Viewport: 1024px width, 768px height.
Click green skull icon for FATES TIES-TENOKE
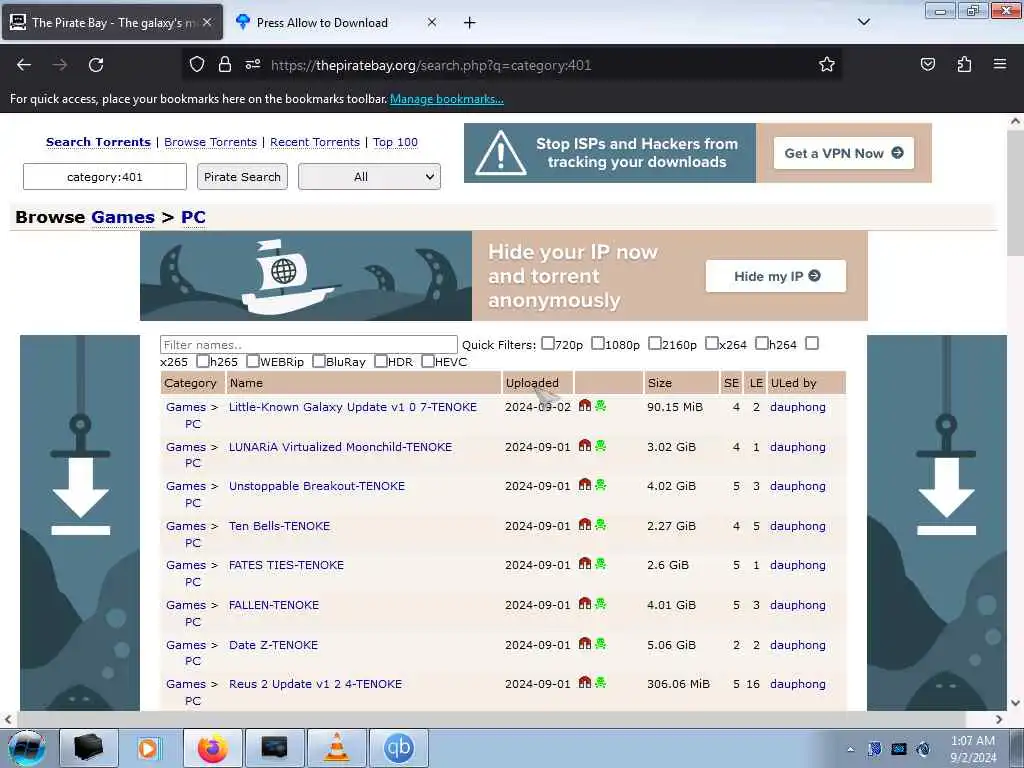point(600,564)
